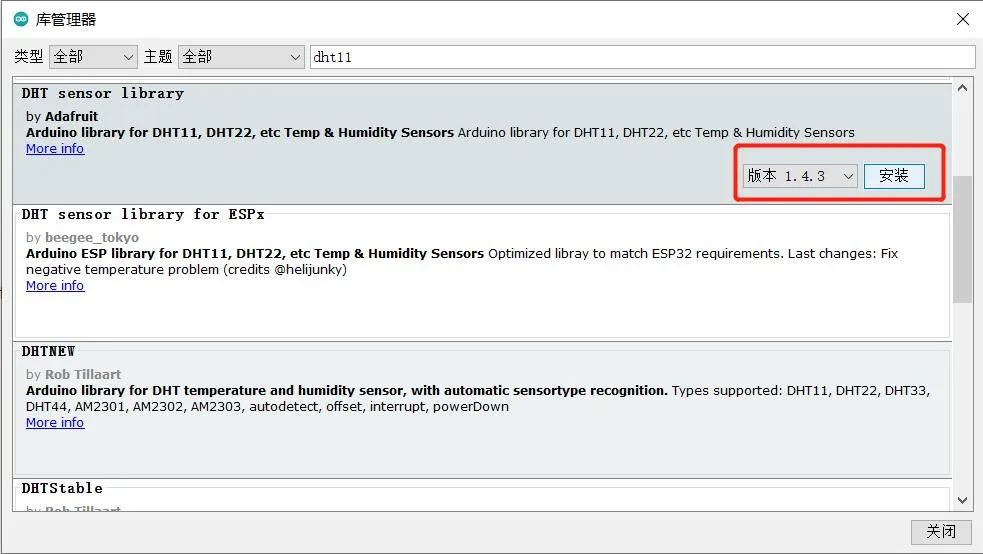Click the 安装 install button

tap(894, 176)
